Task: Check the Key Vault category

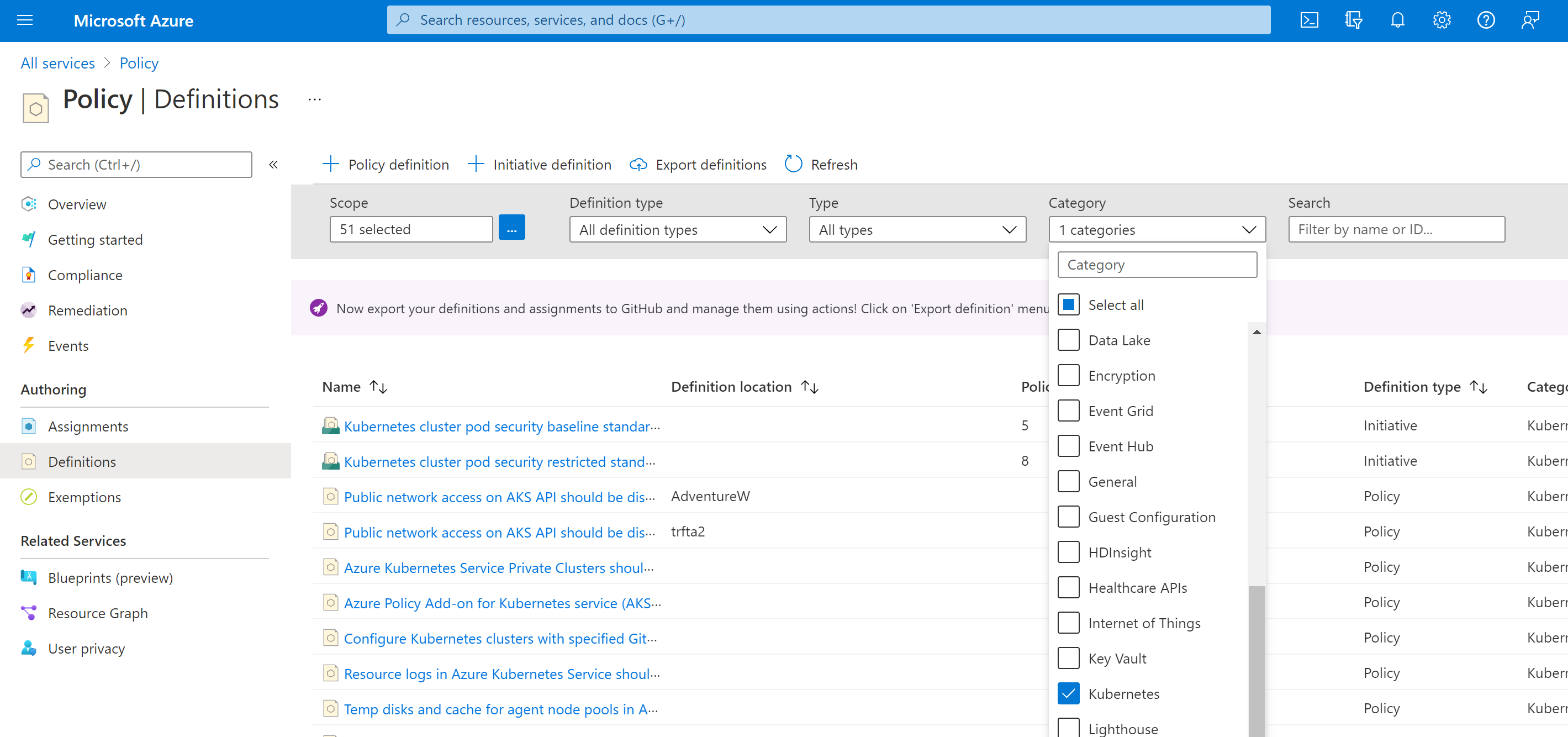Action: (x=1068, y=658)
